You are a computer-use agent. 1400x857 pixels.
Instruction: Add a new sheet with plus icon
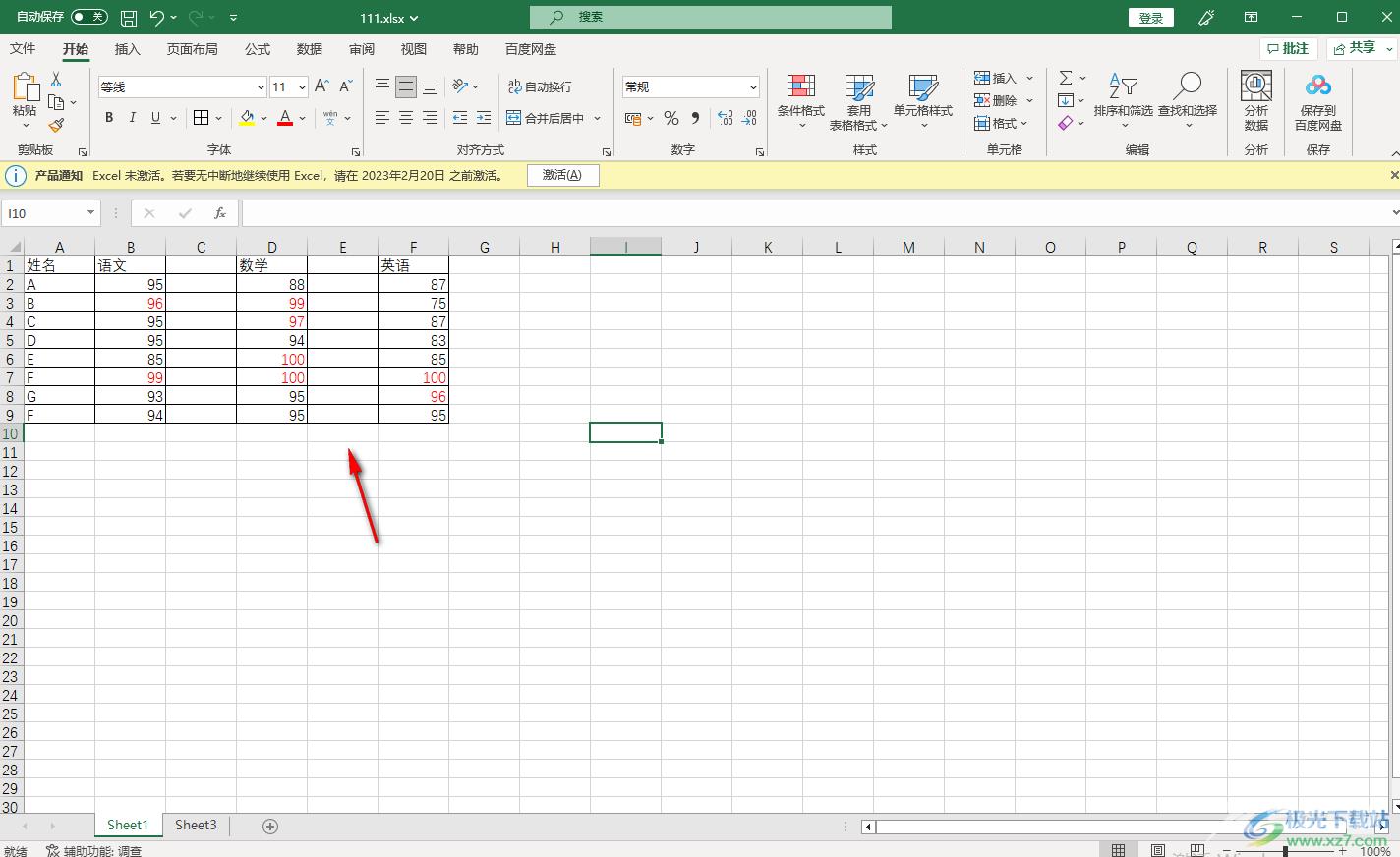pyautogui.click(x=270, y=827)
